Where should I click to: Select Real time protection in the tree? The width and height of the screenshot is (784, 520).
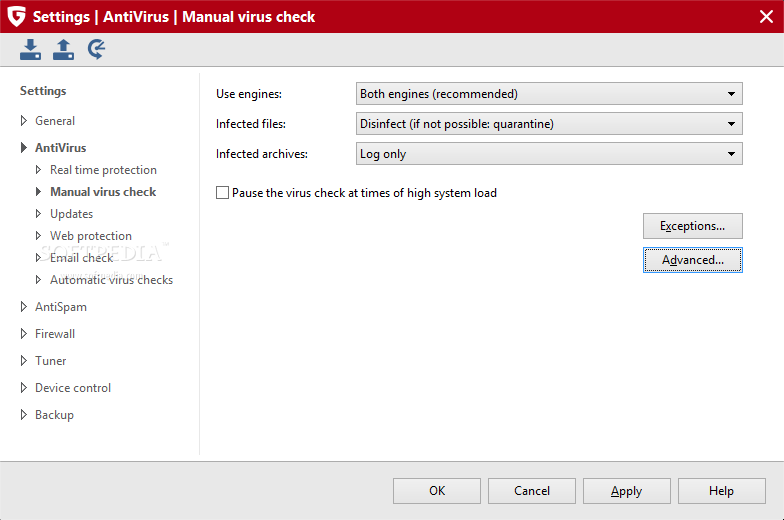point(103,170)
